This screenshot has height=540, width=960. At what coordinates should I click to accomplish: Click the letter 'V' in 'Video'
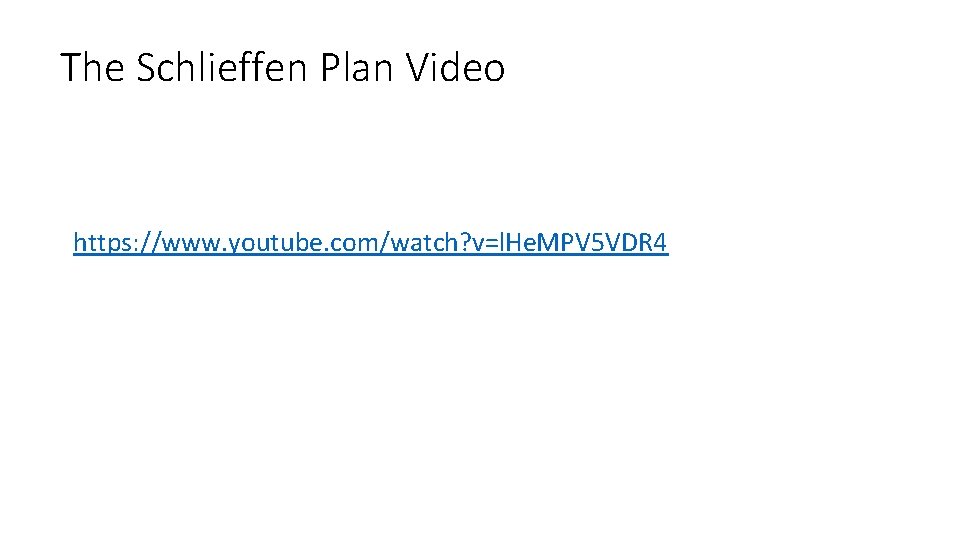pos(419,67)
